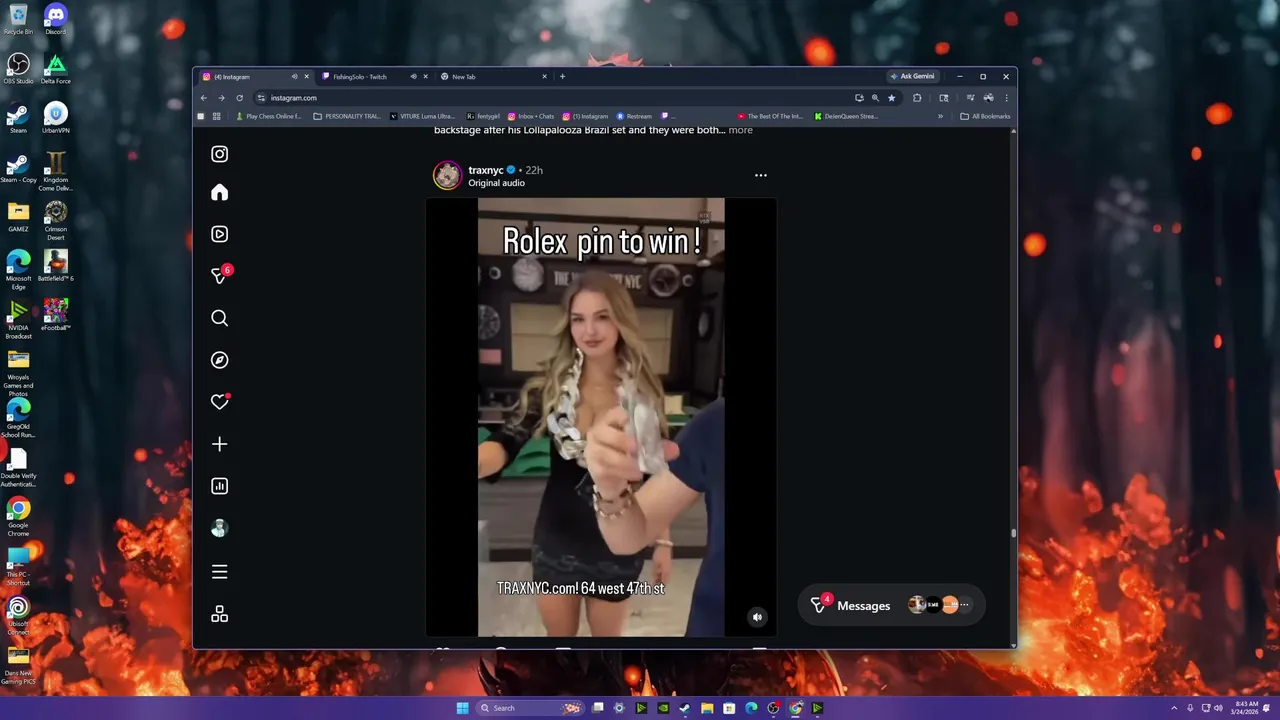
Task: Open Restream bookmark
Action: click(x=634, y=116)
